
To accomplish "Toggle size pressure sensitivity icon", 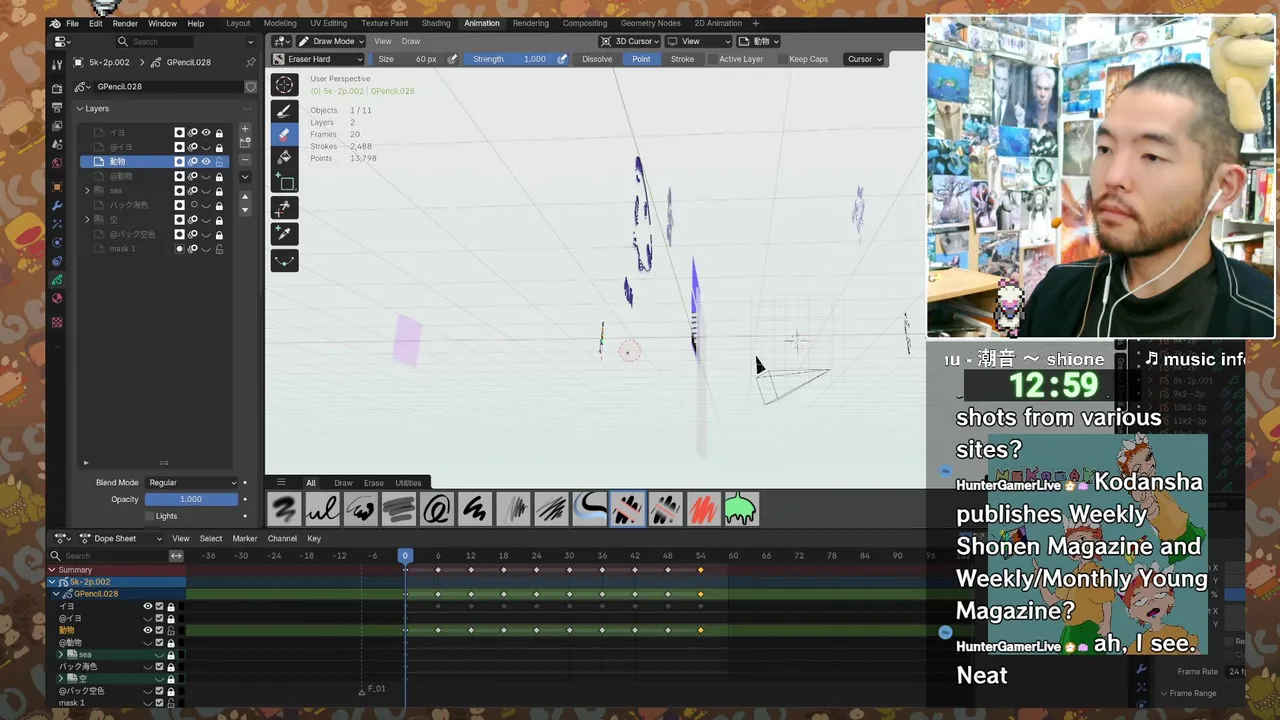I will point(453,59).
